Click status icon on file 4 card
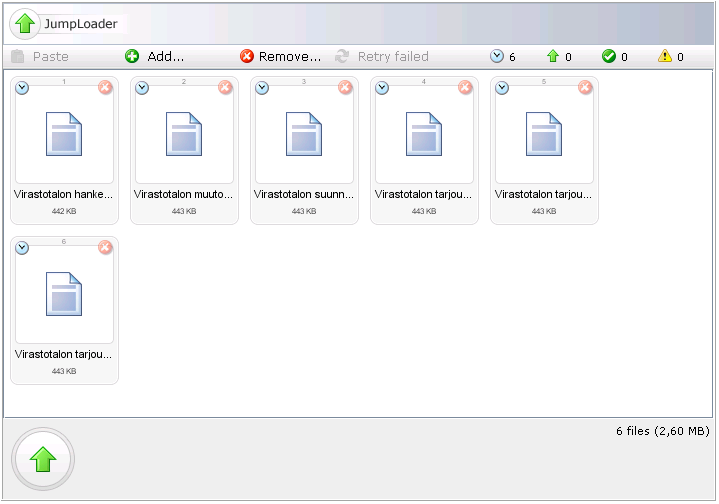Viewport: 719px width, 504px height. [382, 88]
